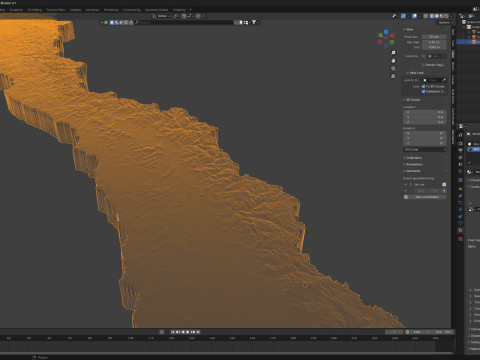Open the Material properties tab icon

point(460,230)
